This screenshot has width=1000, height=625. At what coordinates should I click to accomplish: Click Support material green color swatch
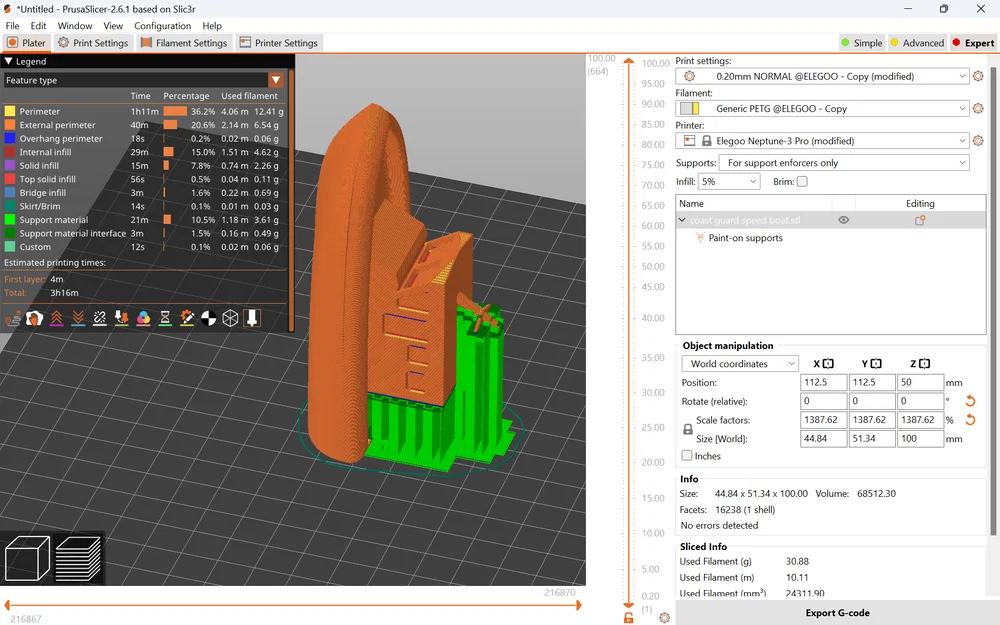pos(10,219)
